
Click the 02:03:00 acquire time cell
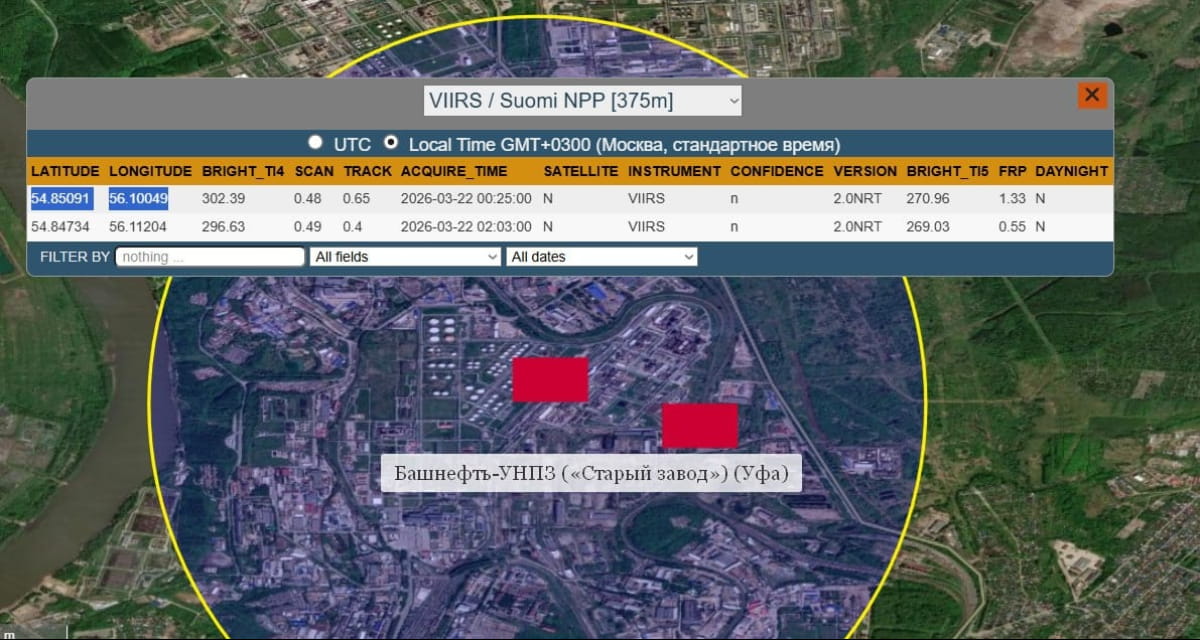(x=464, y=227)
